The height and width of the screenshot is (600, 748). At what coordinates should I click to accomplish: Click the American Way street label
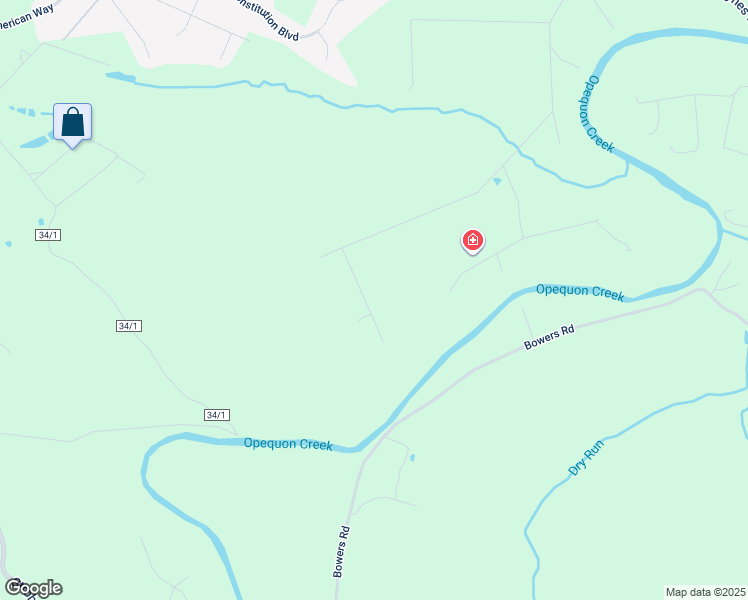27,17
